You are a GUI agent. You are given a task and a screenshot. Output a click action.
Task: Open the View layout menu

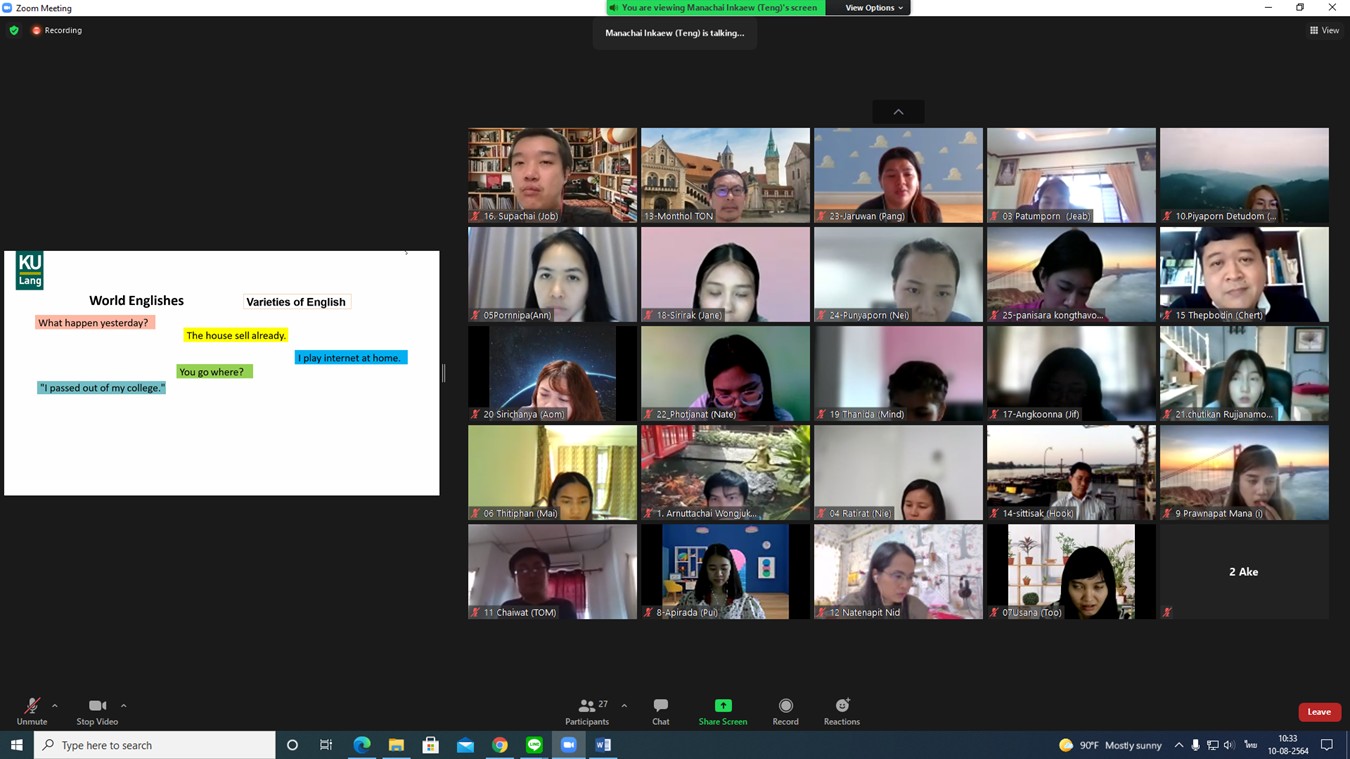(x=1324, y=31)
